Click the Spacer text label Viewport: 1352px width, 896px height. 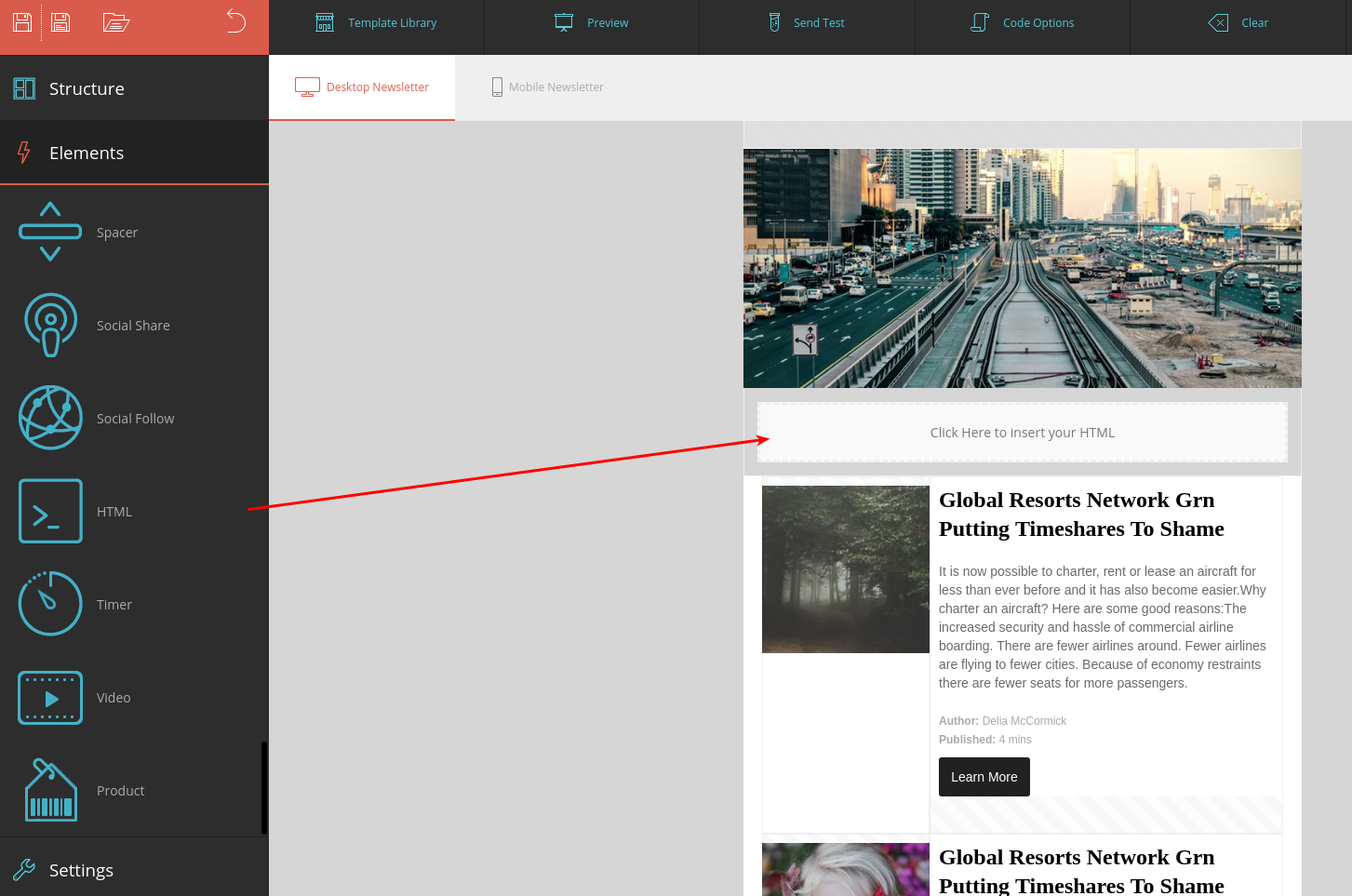pos(117,233)
